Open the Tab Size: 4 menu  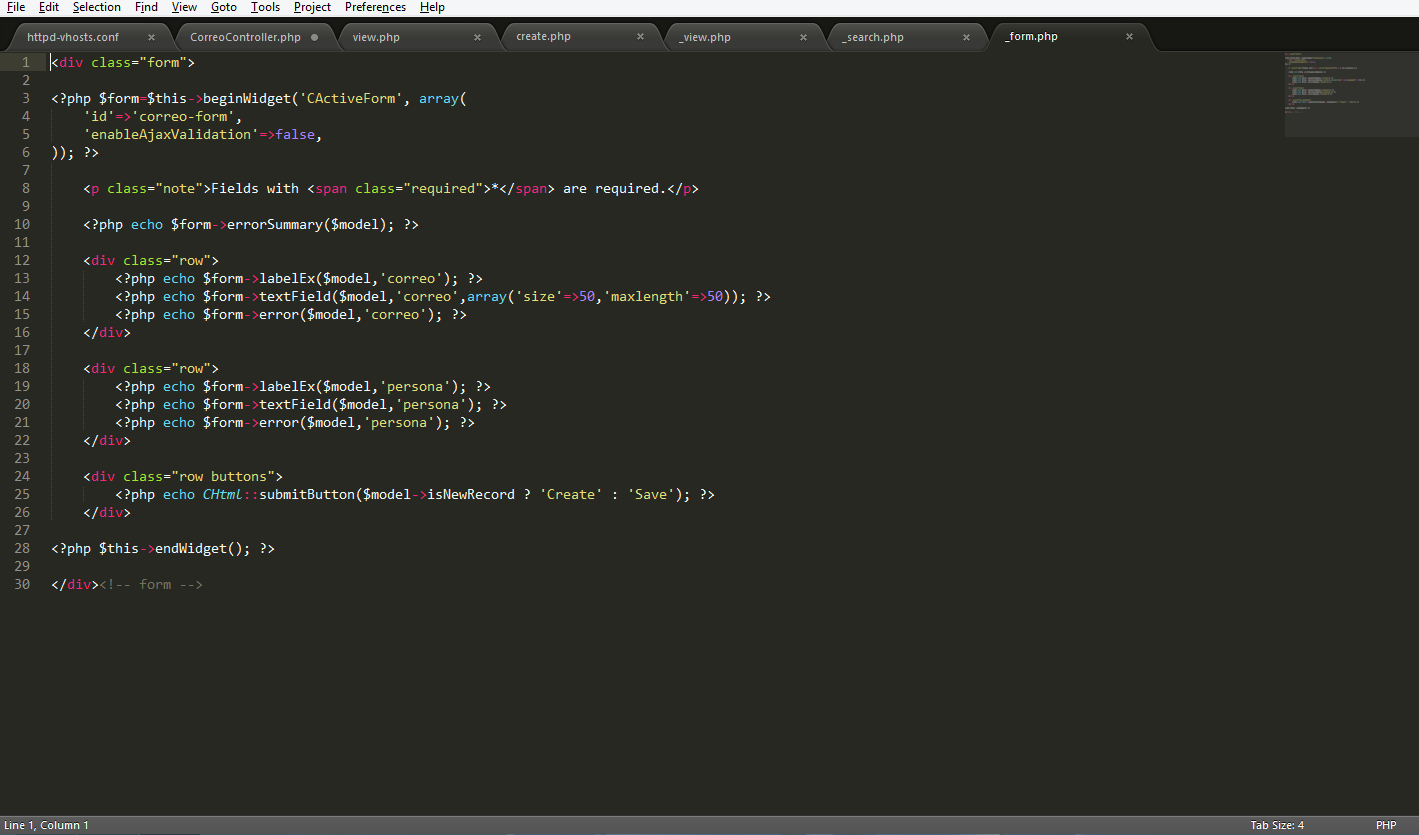(x=1277, y=824)
